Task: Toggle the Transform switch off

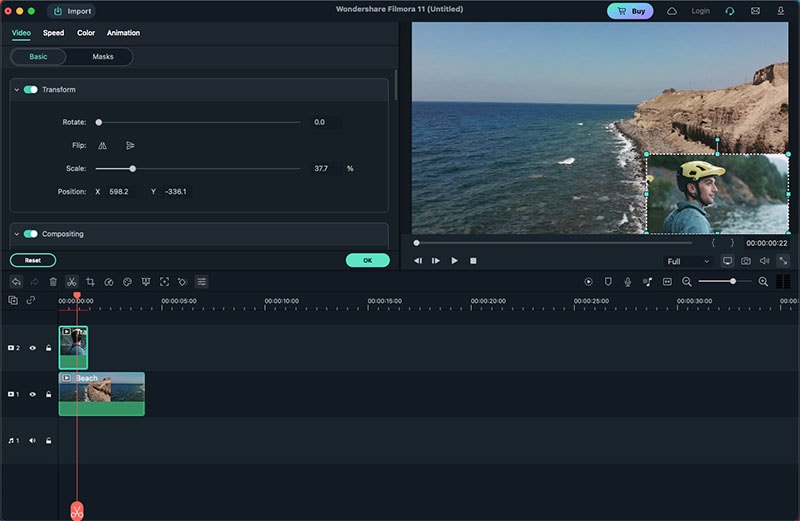Action: tap(31, 90)
